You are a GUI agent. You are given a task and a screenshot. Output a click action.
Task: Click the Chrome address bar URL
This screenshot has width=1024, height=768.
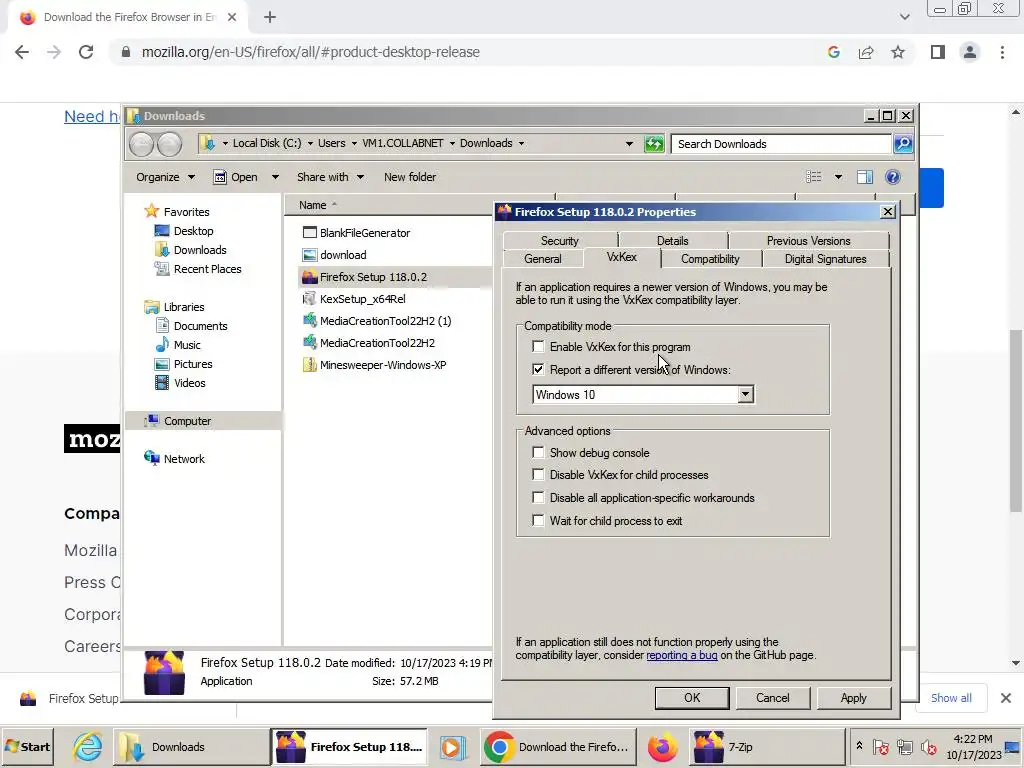click(x=311, y=52)
